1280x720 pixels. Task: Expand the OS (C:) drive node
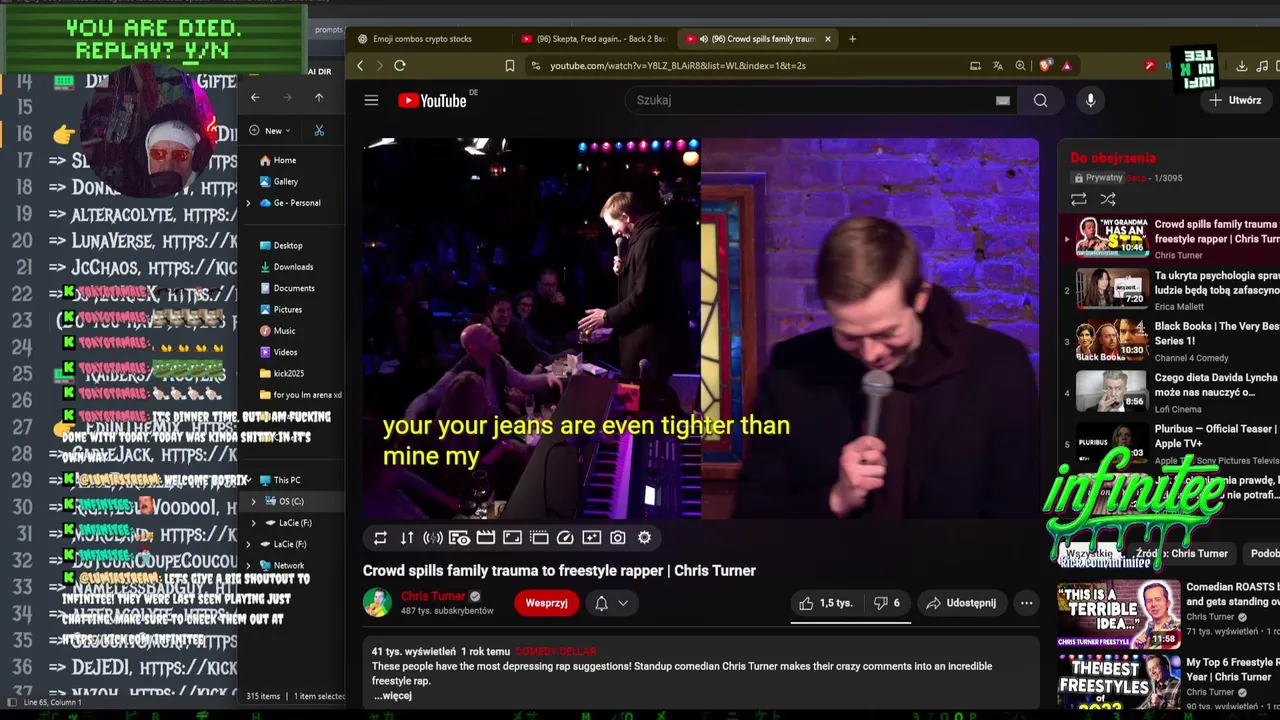(x=253, y=501)
